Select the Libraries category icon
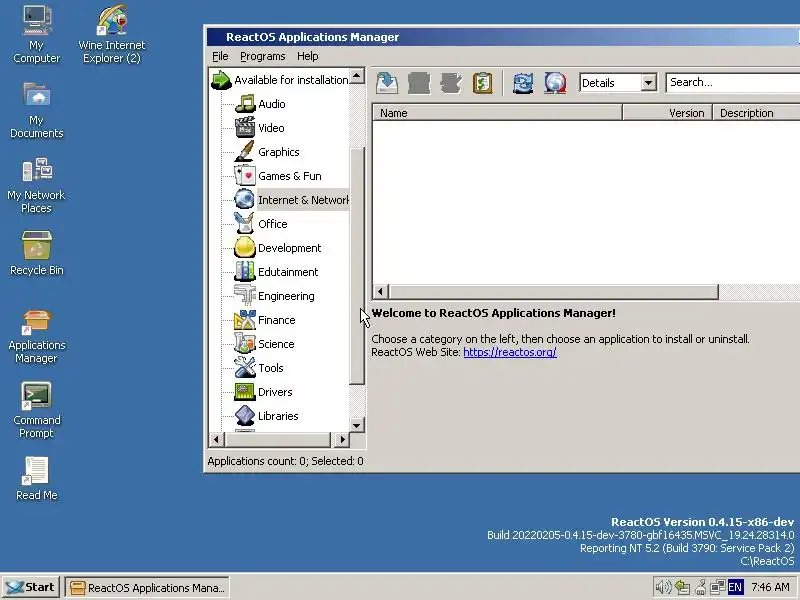800x600 pixels. pos(245,415)
